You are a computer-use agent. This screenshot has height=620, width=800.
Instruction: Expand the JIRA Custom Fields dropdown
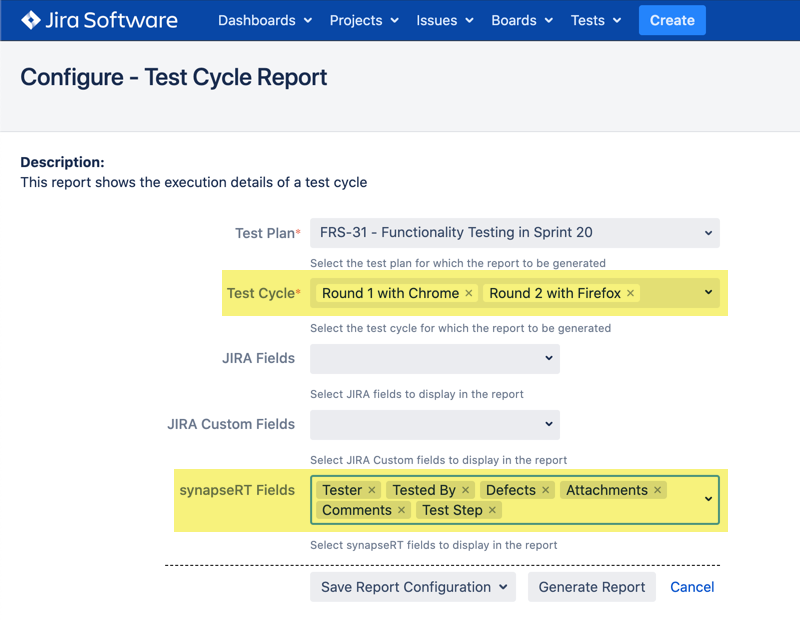pyautogui.click(x=434, y=424)
